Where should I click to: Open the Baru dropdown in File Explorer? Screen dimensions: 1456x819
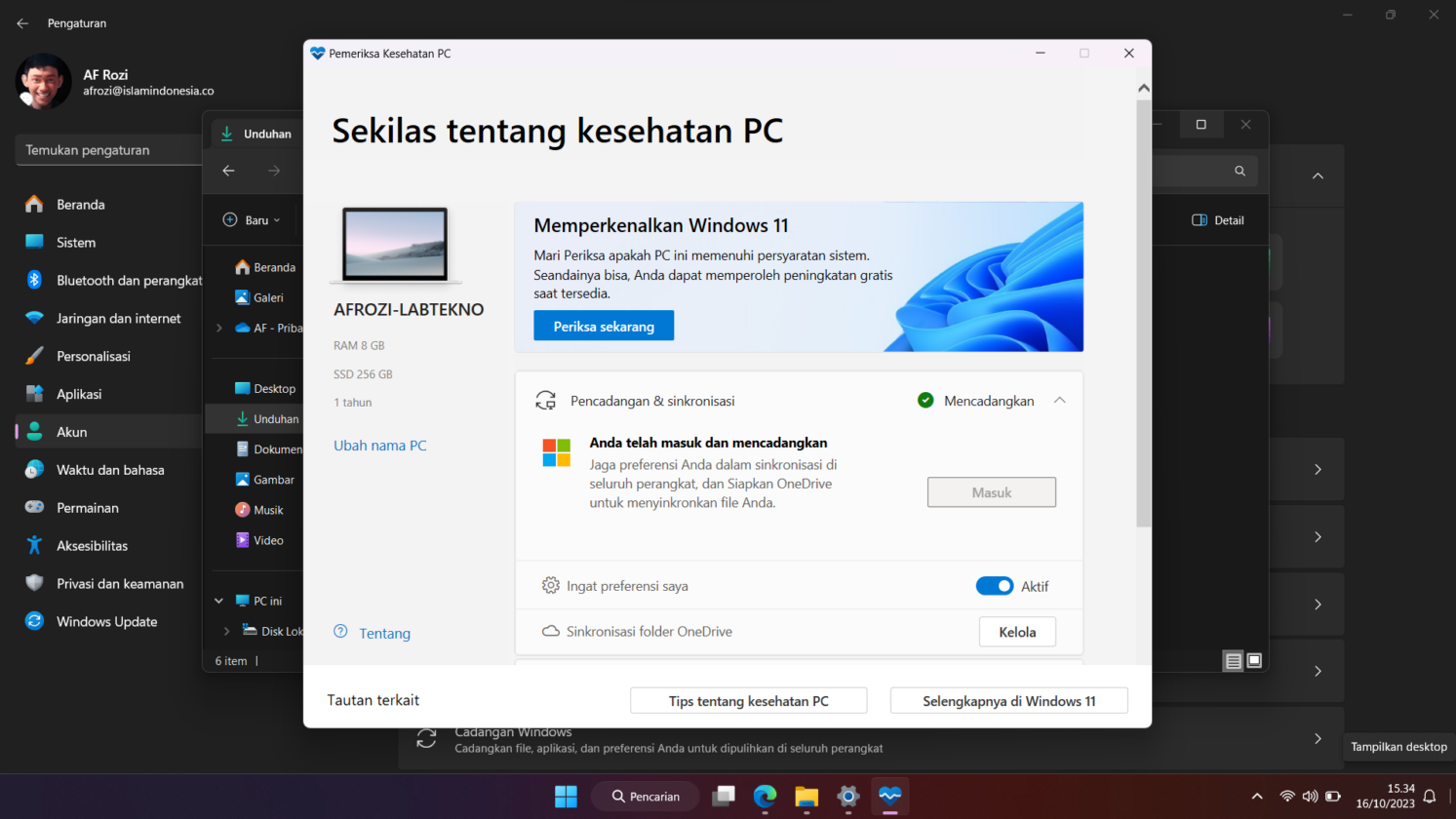[x=253, y=220]
